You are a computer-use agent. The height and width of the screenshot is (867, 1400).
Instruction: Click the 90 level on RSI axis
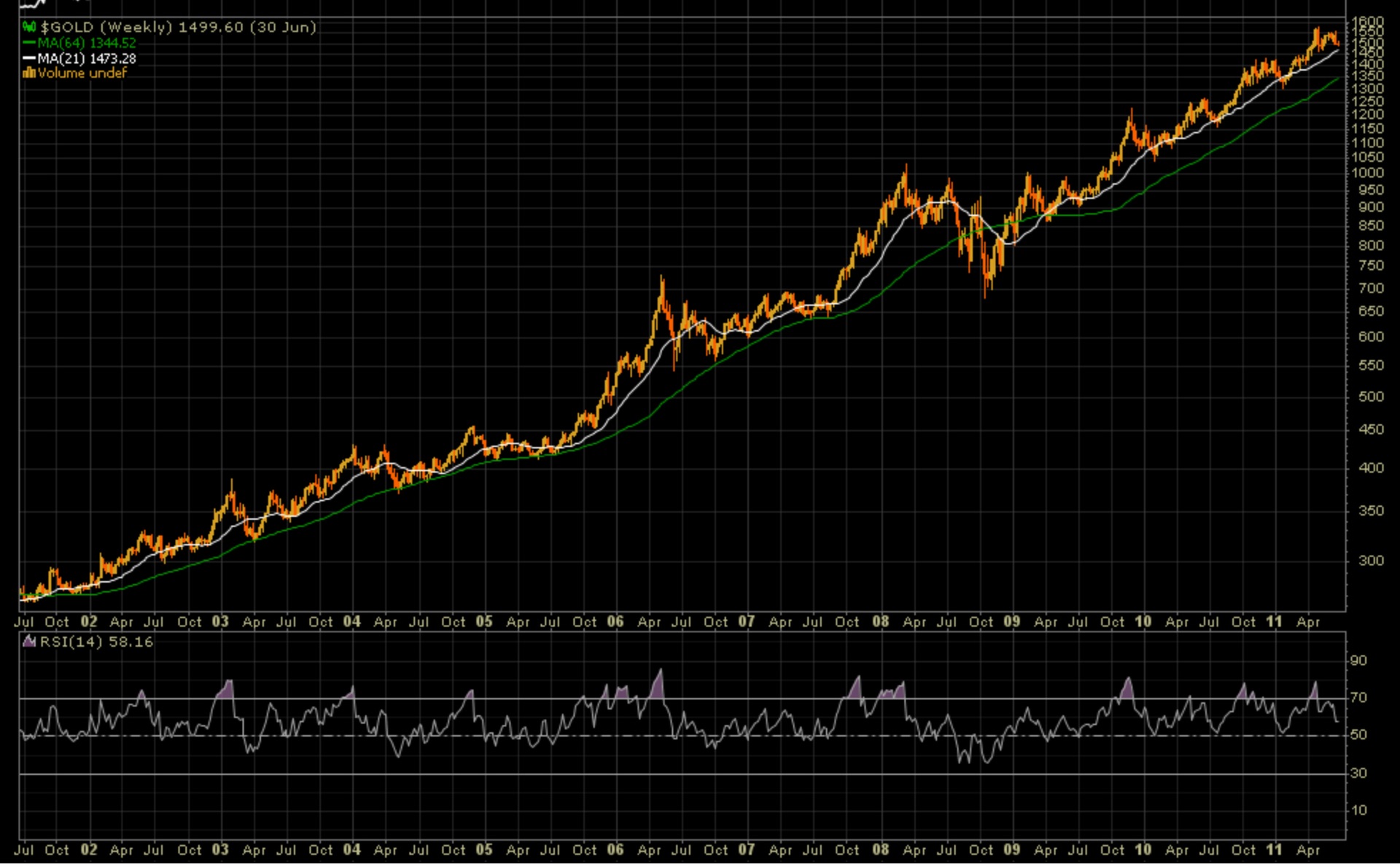1358,662
